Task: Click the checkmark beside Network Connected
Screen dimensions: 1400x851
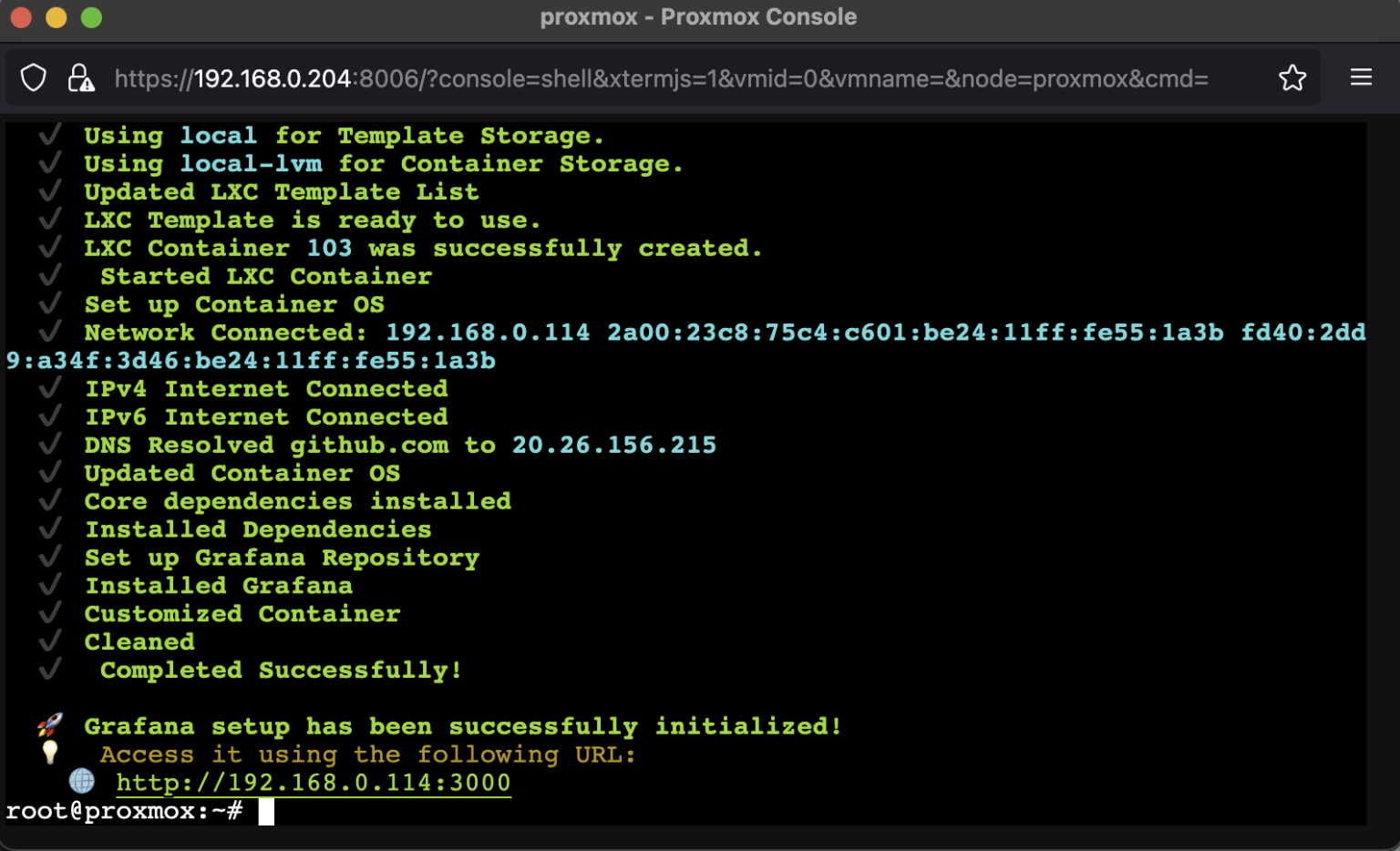Action: click(50, 331)
